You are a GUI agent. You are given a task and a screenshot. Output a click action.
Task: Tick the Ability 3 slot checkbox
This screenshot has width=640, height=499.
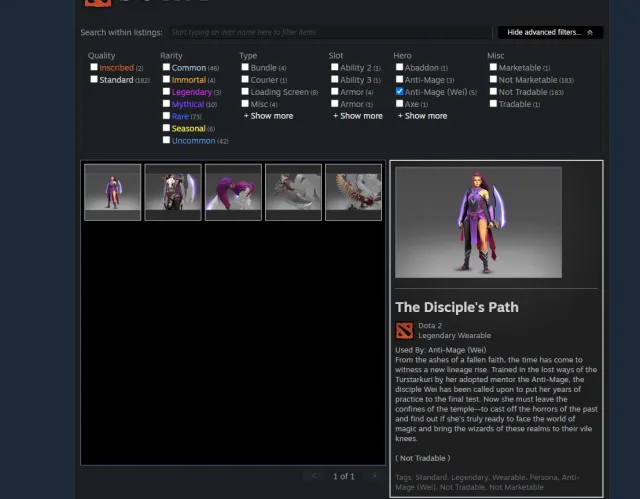point(335,79)
